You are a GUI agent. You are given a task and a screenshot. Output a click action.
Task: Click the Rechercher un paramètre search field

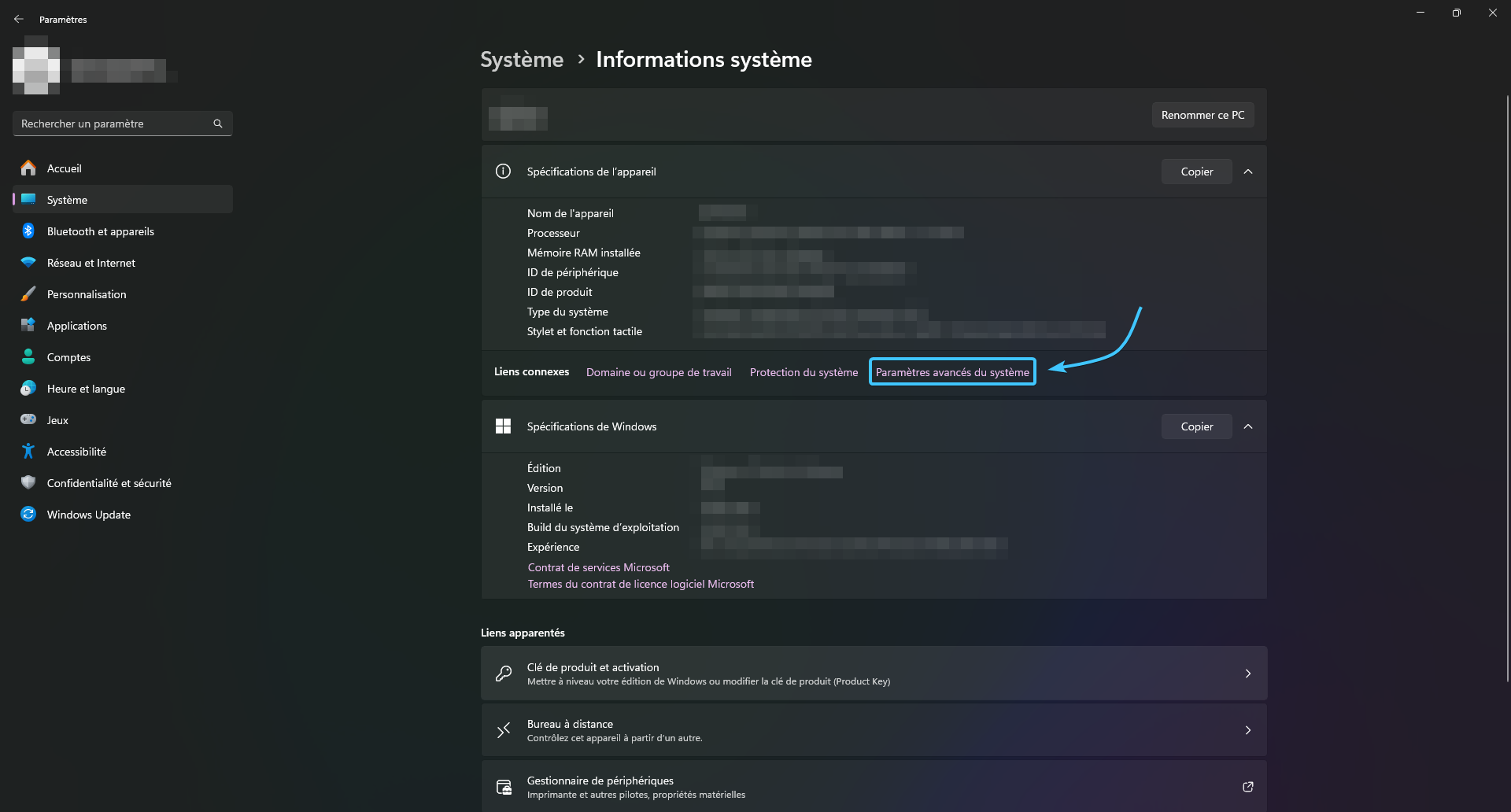123,124
